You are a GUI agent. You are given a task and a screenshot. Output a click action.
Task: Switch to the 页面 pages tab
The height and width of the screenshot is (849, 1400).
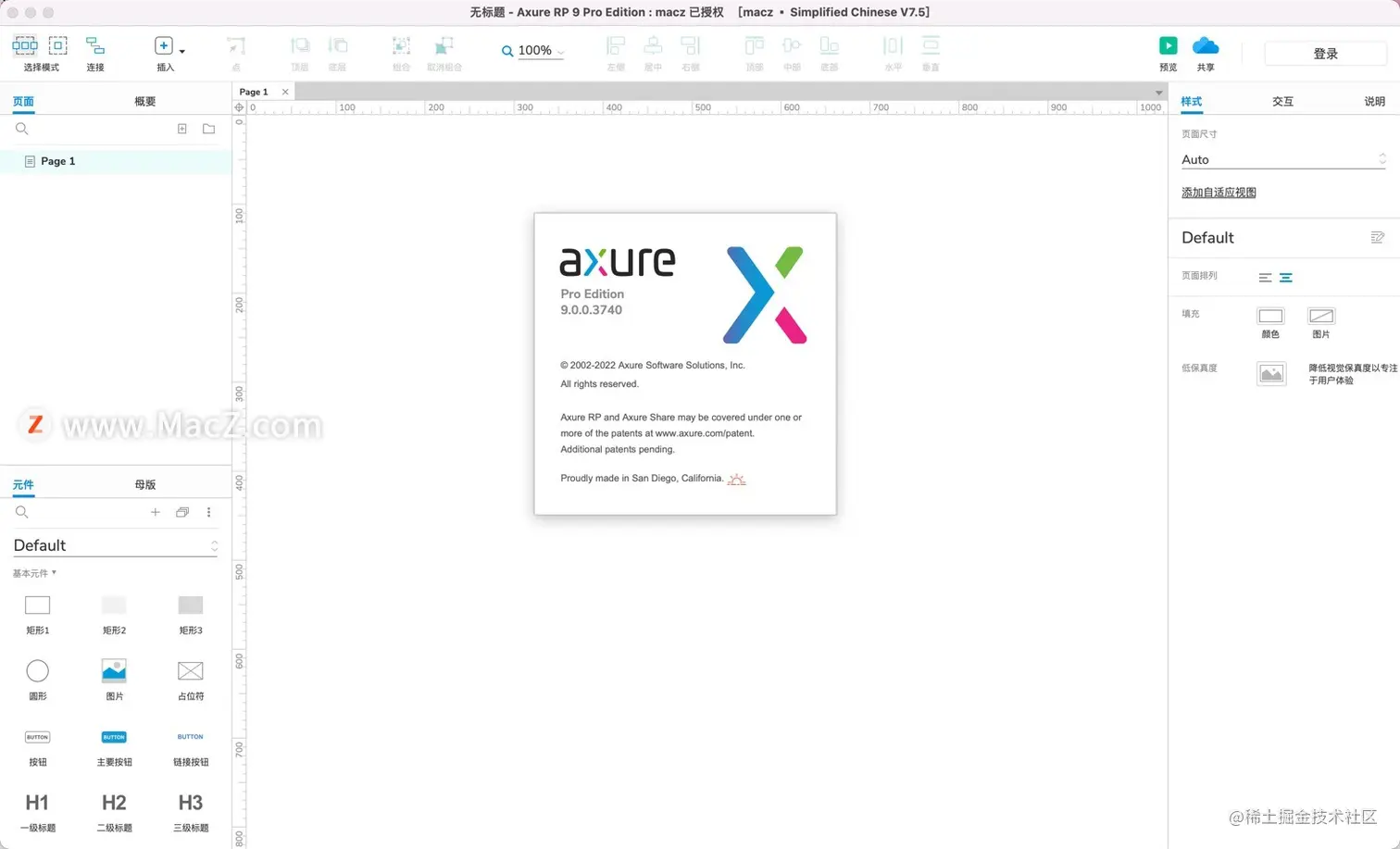point(23,102)
